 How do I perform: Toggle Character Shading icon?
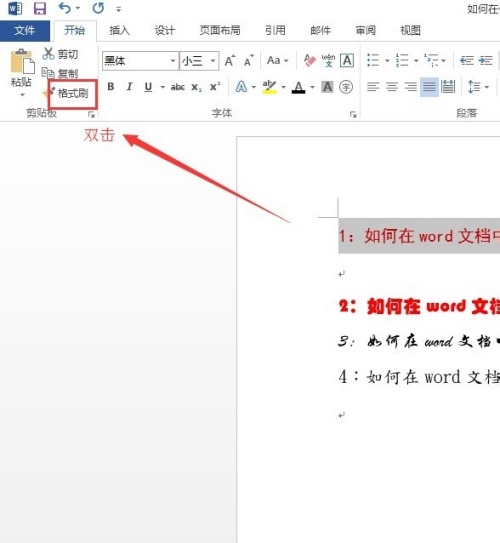tap(327, 87)
